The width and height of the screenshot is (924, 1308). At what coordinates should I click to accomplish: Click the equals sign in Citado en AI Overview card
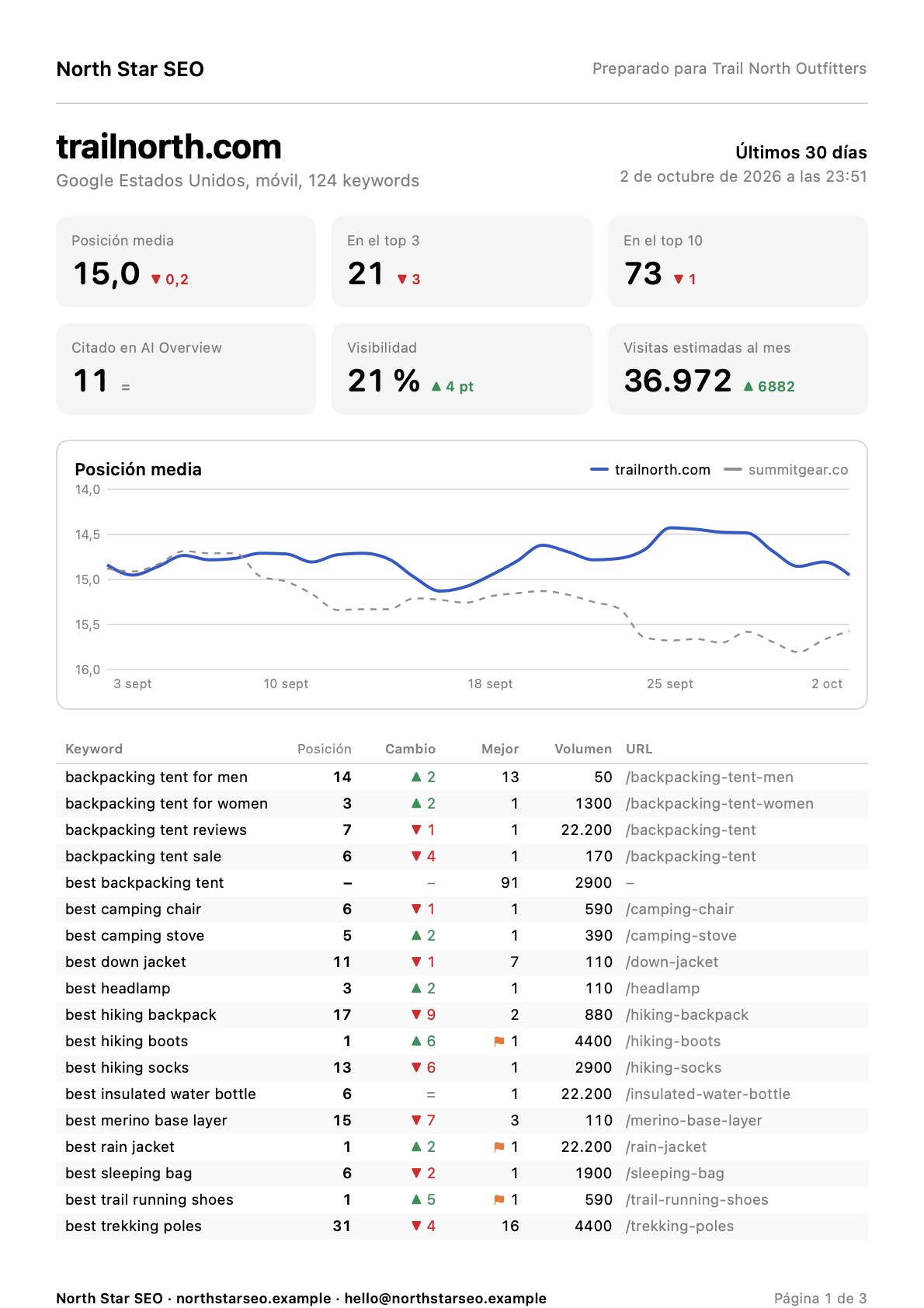click(x=126, y=387)
